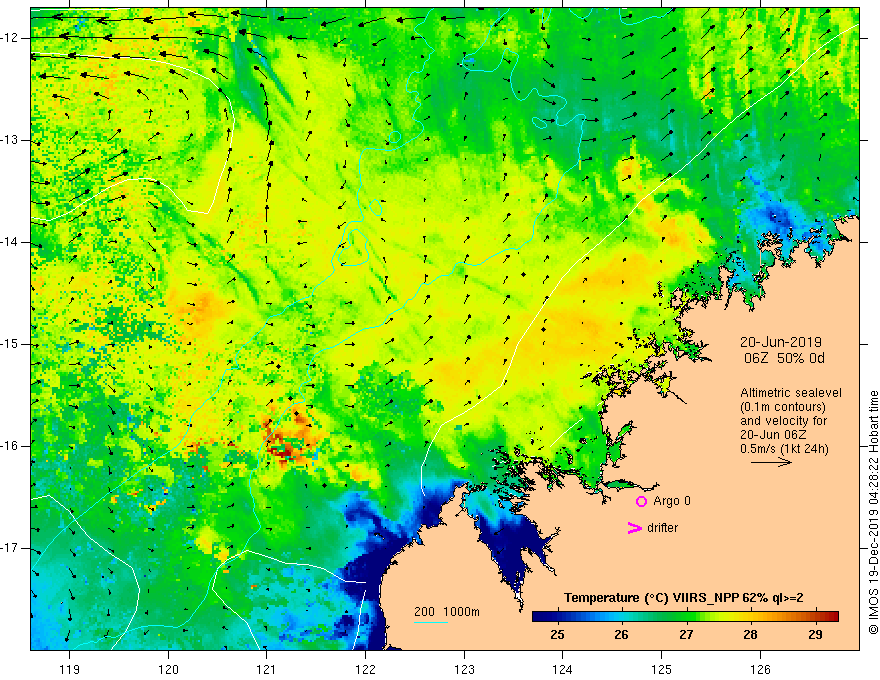
Task: Click the 'drifter' legend label
Action: (x=662, y=528)
